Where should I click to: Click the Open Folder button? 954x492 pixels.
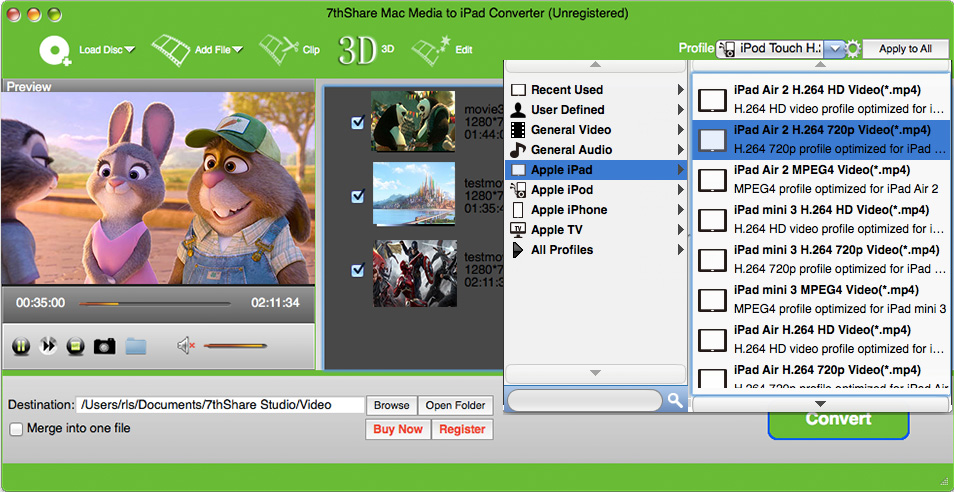[456, 406]
